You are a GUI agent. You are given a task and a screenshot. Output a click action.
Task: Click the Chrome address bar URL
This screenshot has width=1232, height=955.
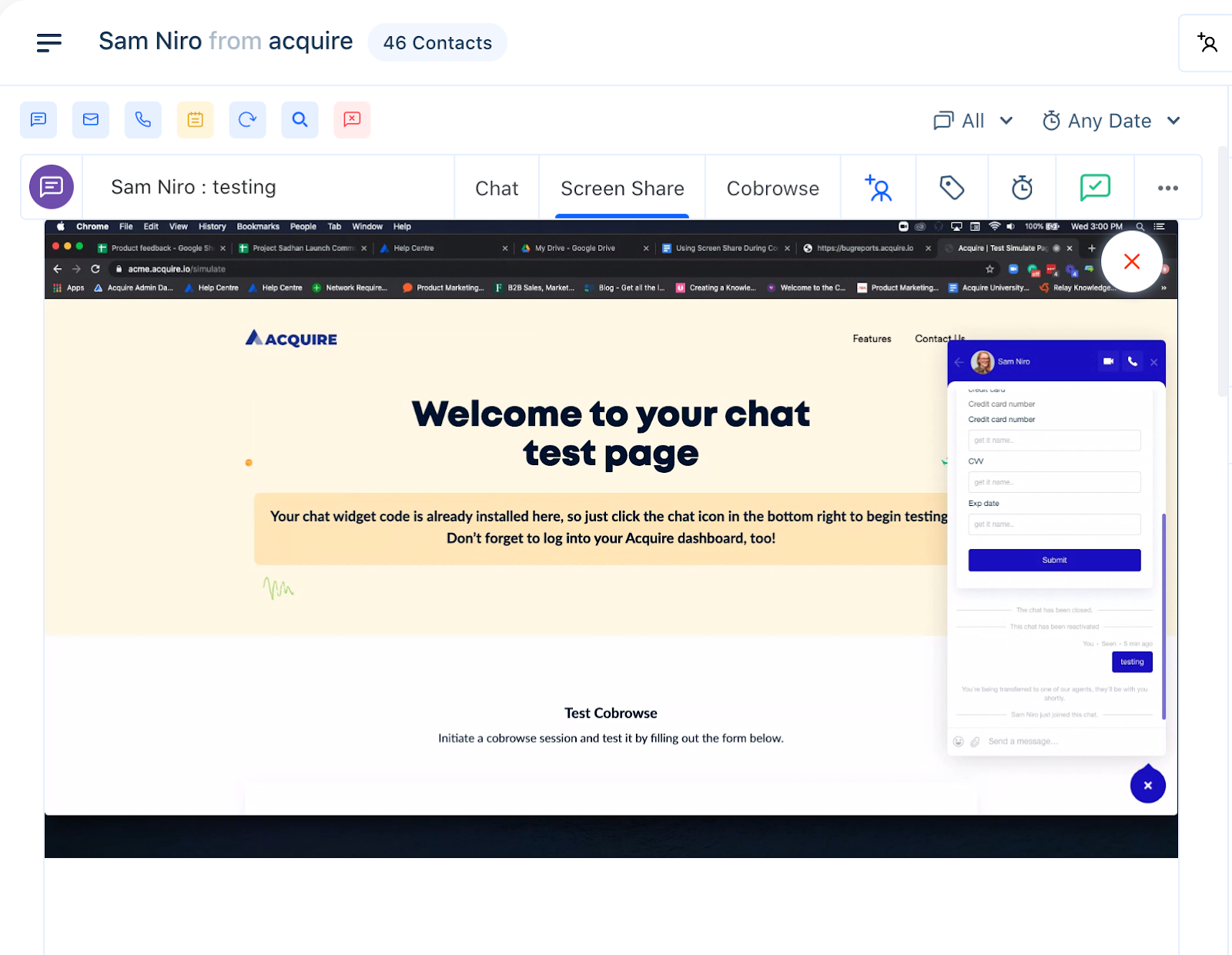point(176,269)
